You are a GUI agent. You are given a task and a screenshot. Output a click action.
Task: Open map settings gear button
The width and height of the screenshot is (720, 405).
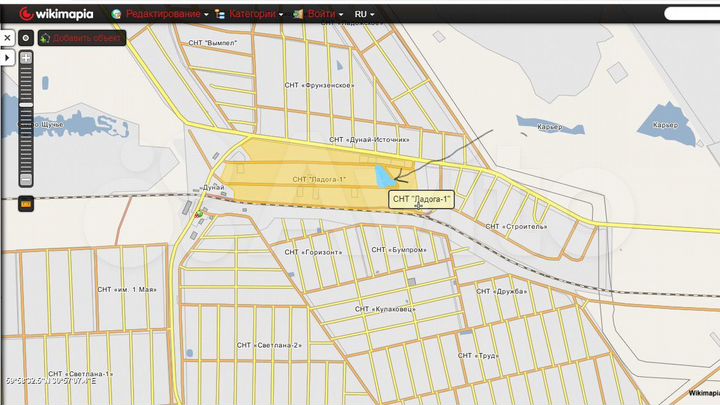(26, 37)
